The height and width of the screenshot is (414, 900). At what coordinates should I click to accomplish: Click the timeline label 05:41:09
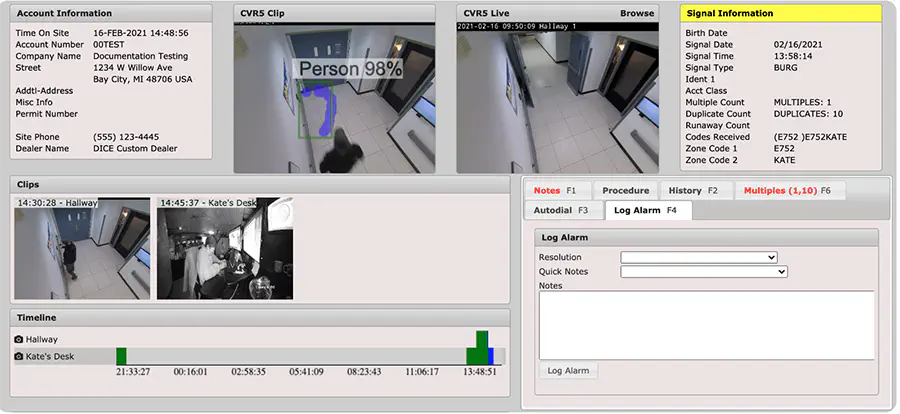(x=306, y=372)
